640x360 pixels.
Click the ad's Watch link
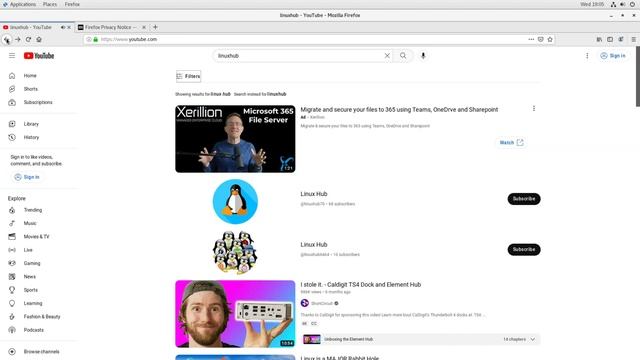point(511,142)
